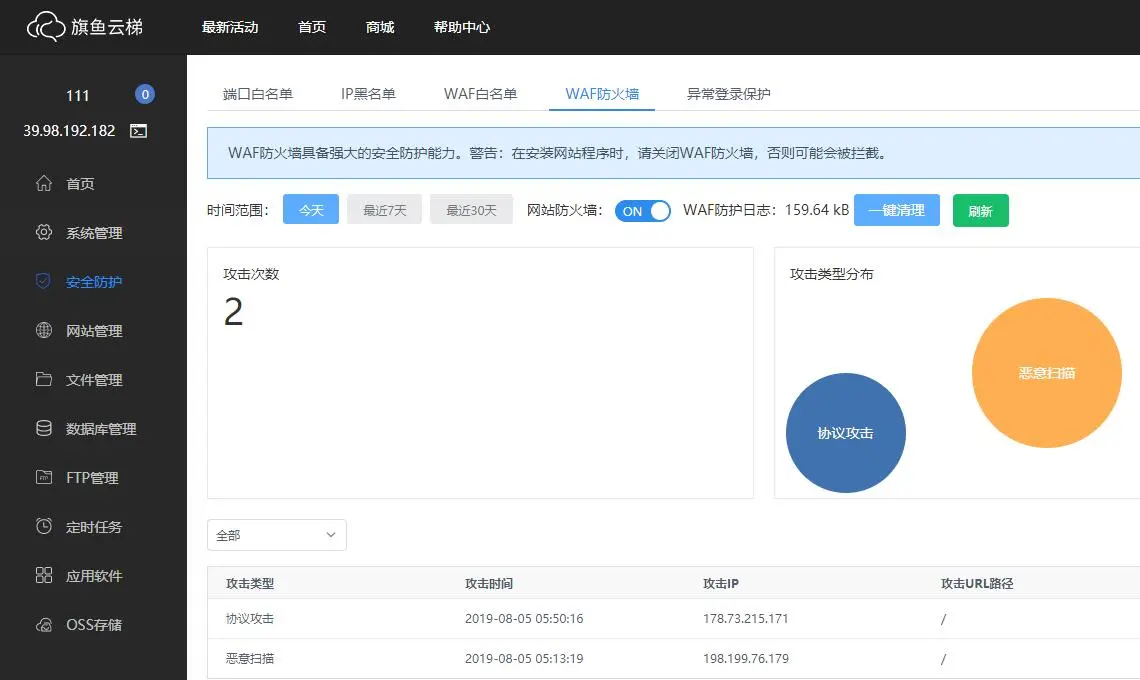1140x680 pixels.
Task: Click the 攻击URL路径 column header
Action: point(976,583)
